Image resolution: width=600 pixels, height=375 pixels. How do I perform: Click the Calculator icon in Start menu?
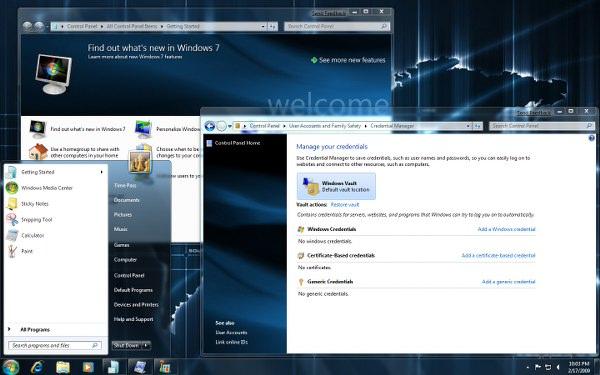click(12, 235)
